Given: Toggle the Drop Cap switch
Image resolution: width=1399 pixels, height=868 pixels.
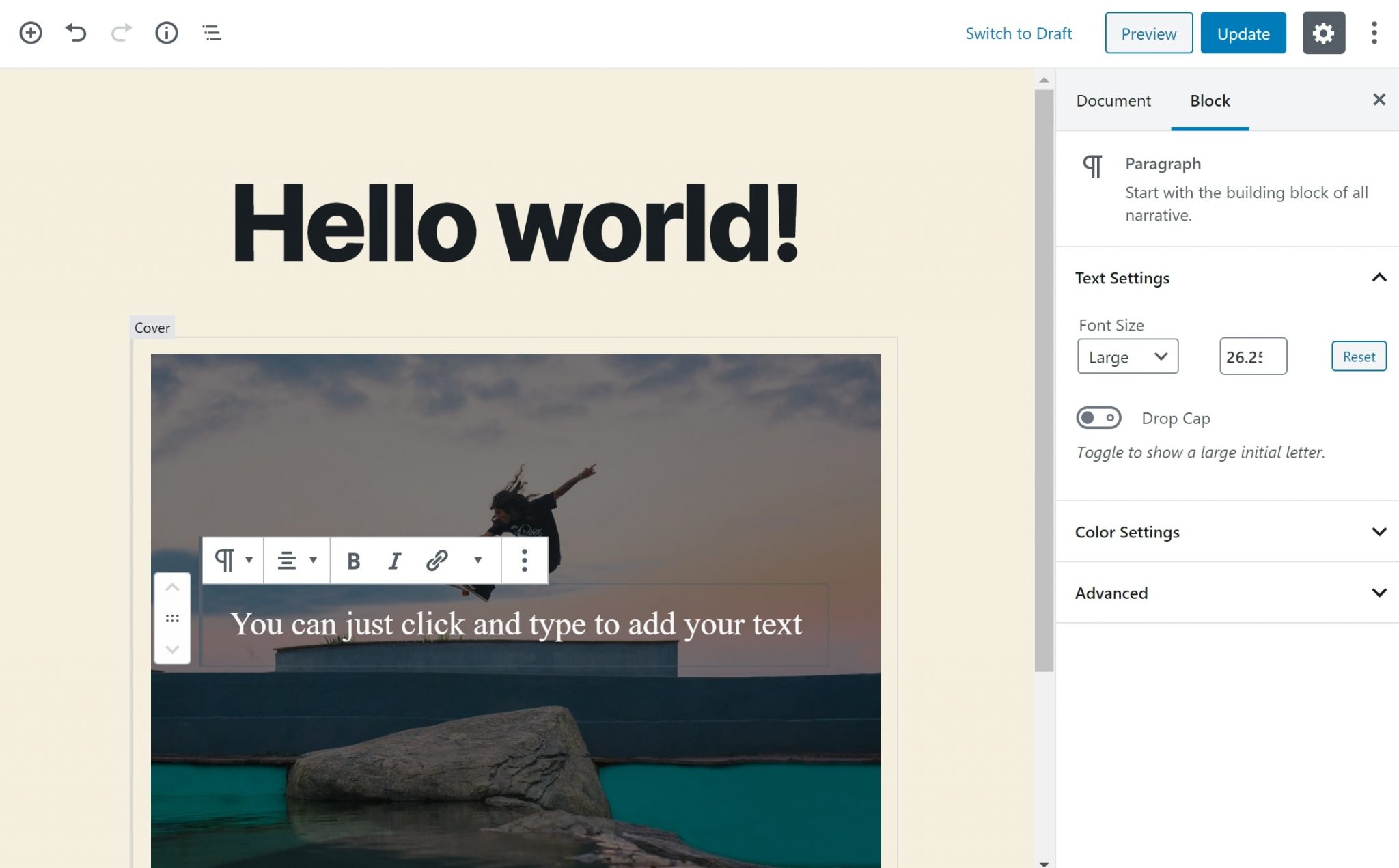Looking at the screenshot, I should tap(1097, 418).
